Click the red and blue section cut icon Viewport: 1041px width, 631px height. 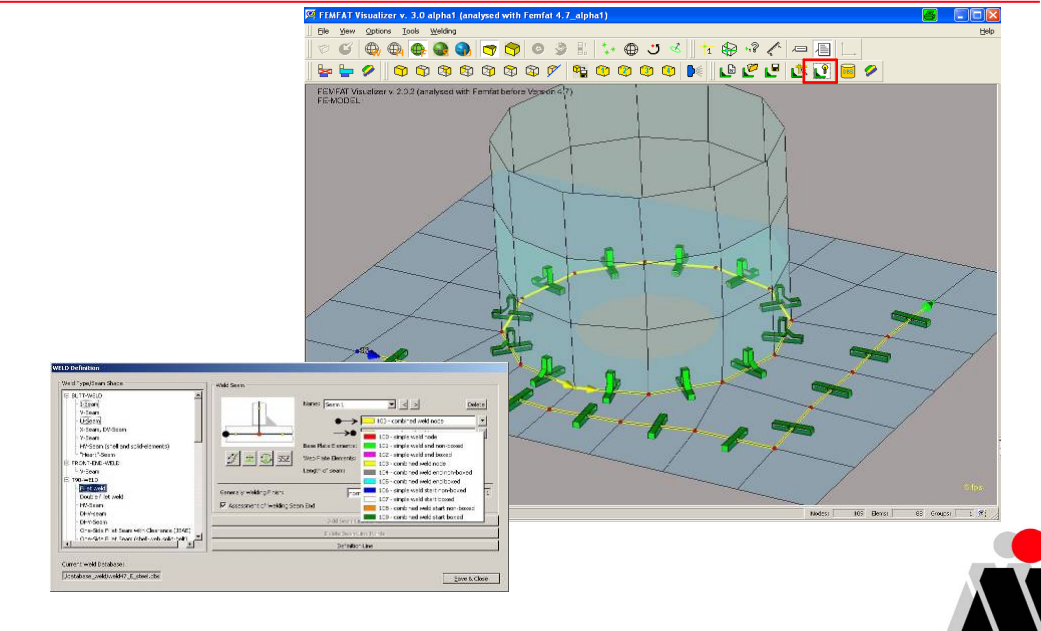click(325, 71)
